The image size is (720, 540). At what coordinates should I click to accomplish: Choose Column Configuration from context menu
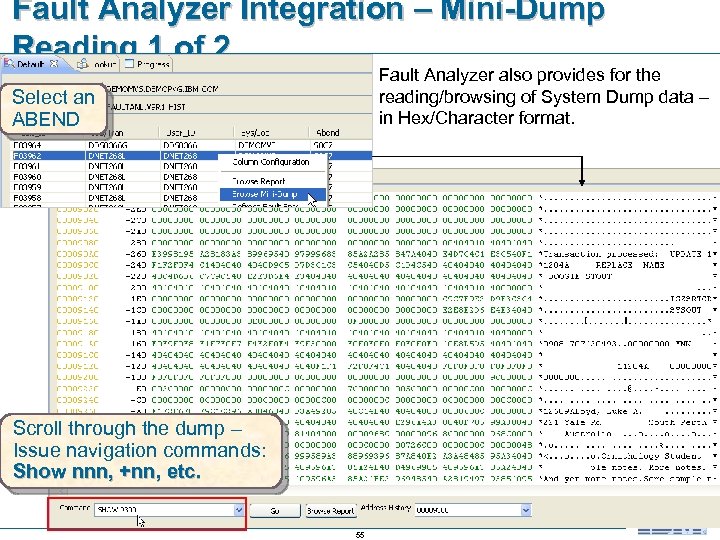(x=271, y=162)
